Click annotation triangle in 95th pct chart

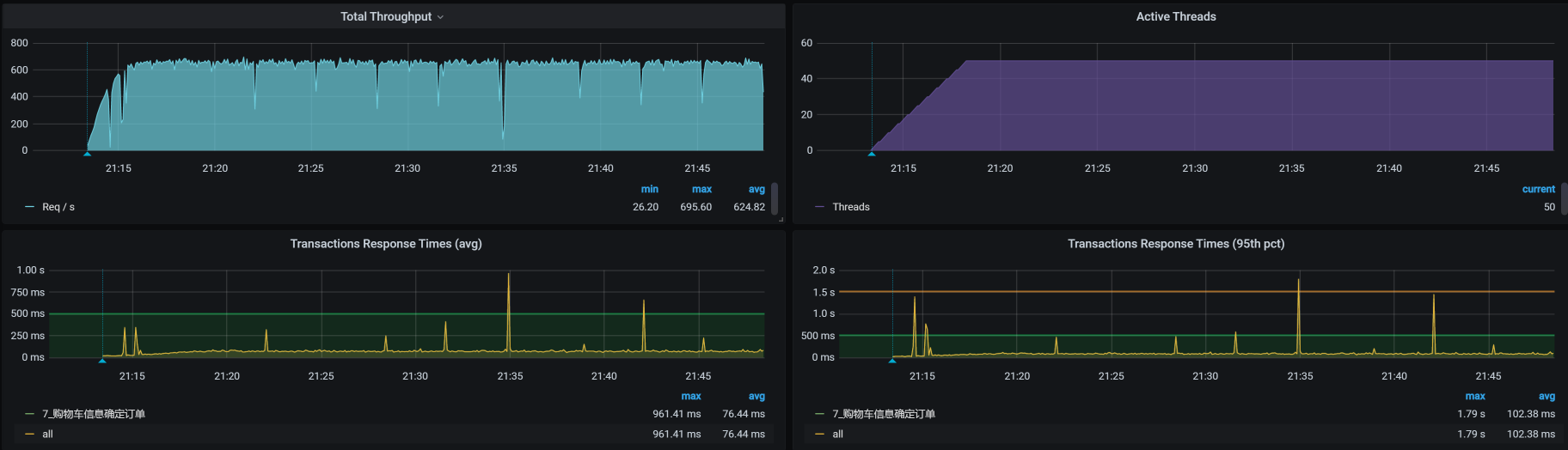coord(892,361)
